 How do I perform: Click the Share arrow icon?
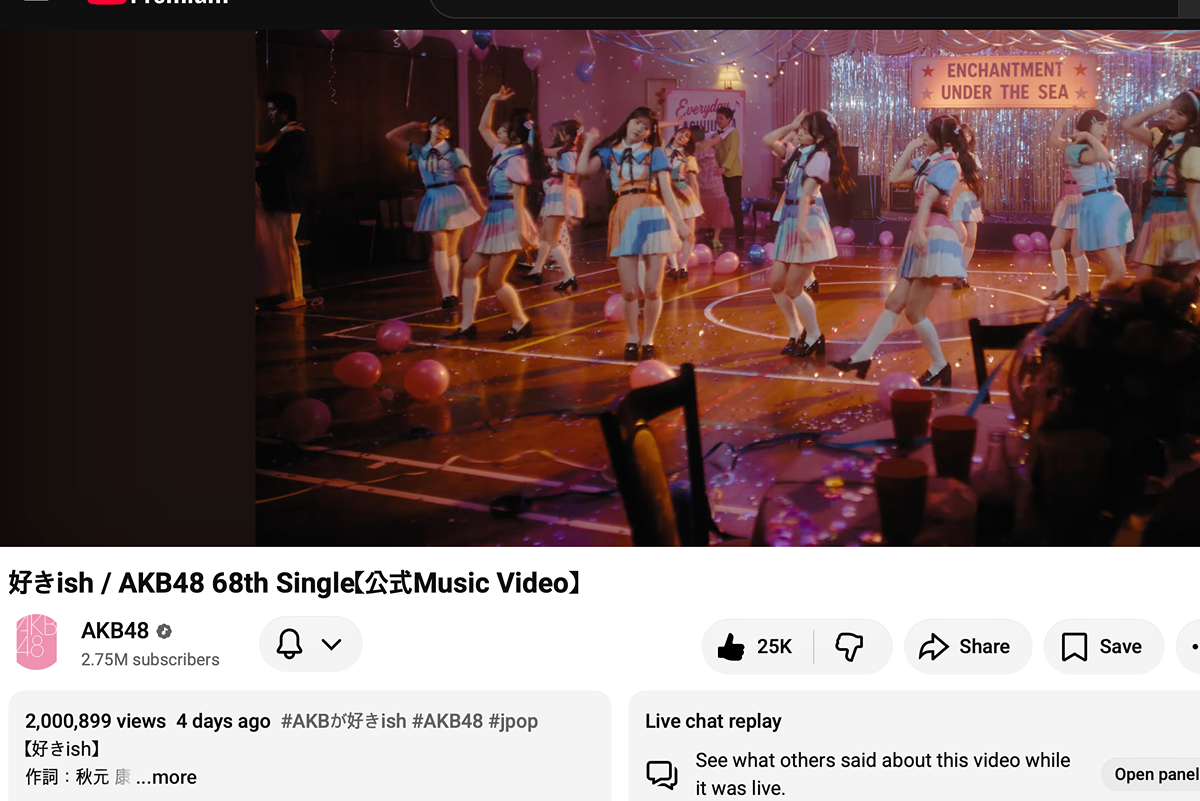(x=933, y=647)
